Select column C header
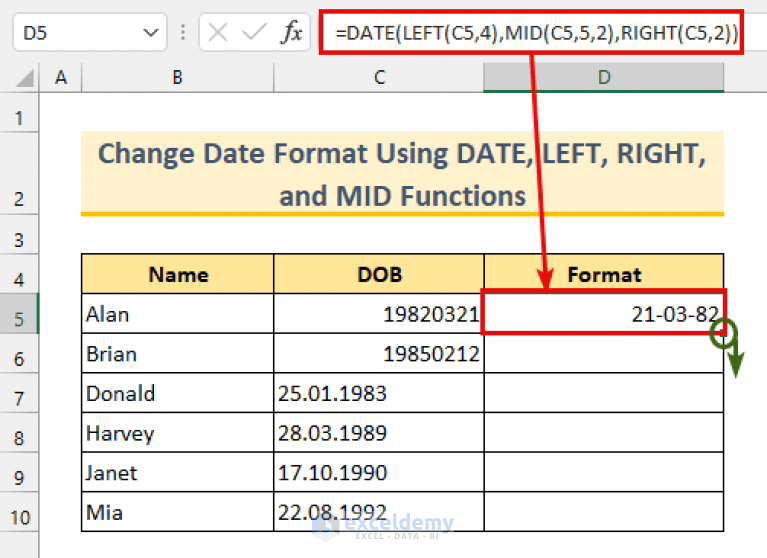The width and height of the screenshot is (767, 558). tap(379, 77)
